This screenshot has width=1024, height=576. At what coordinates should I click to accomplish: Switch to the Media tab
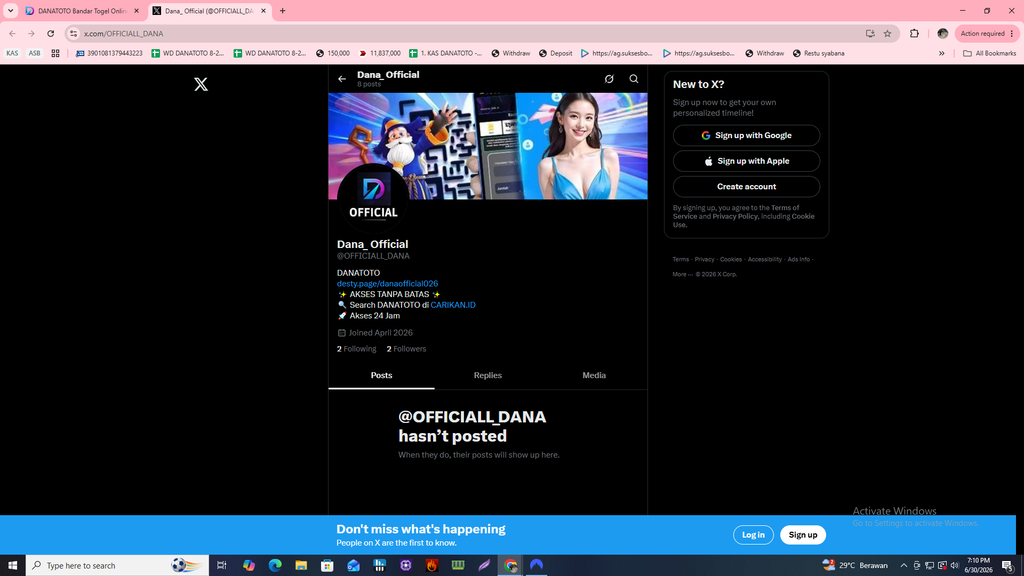click(x=594, y=376)
